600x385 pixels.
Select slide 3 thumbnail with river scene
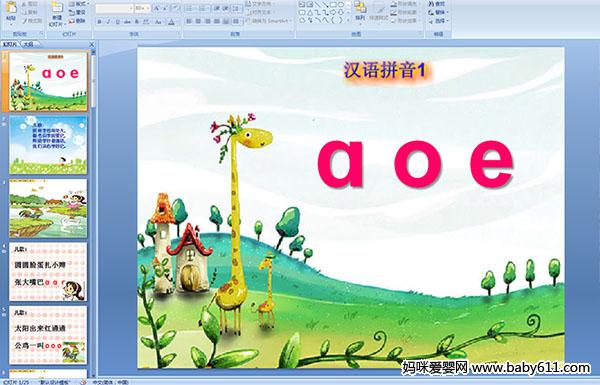(x=48, y=209)
